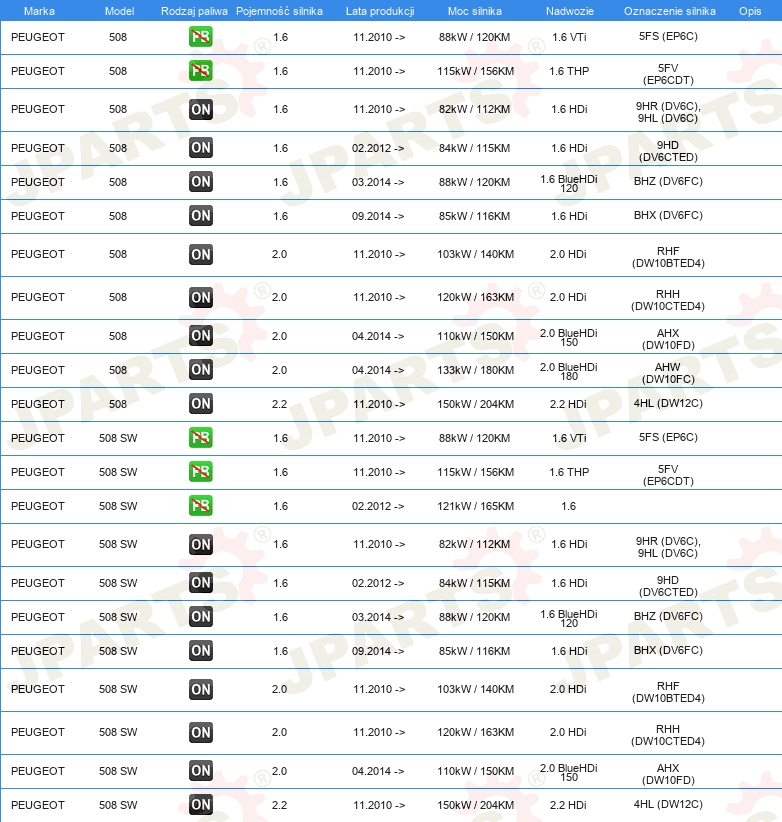Click the ON icon in the 508 SW 2.2 HDi row
This screenshot has height=822, width=782.
(201, 805)
